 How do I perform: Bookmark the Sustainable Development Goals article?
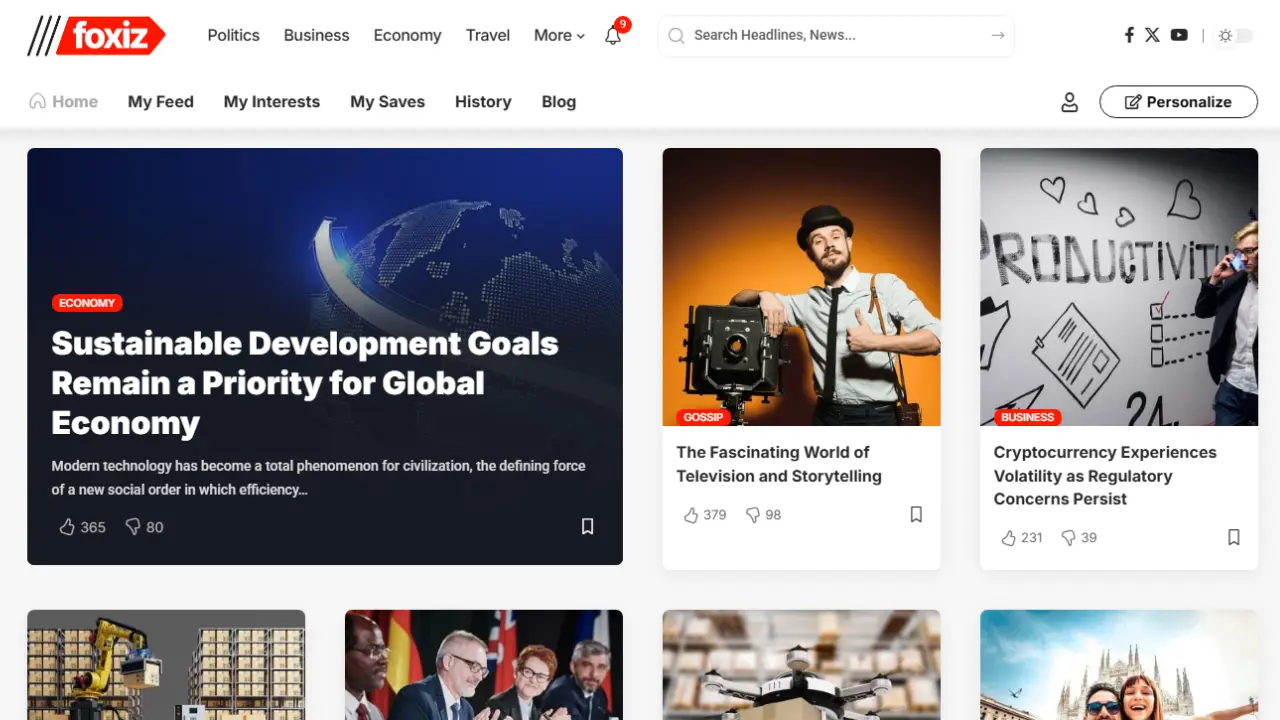click(x=588, y=526)
